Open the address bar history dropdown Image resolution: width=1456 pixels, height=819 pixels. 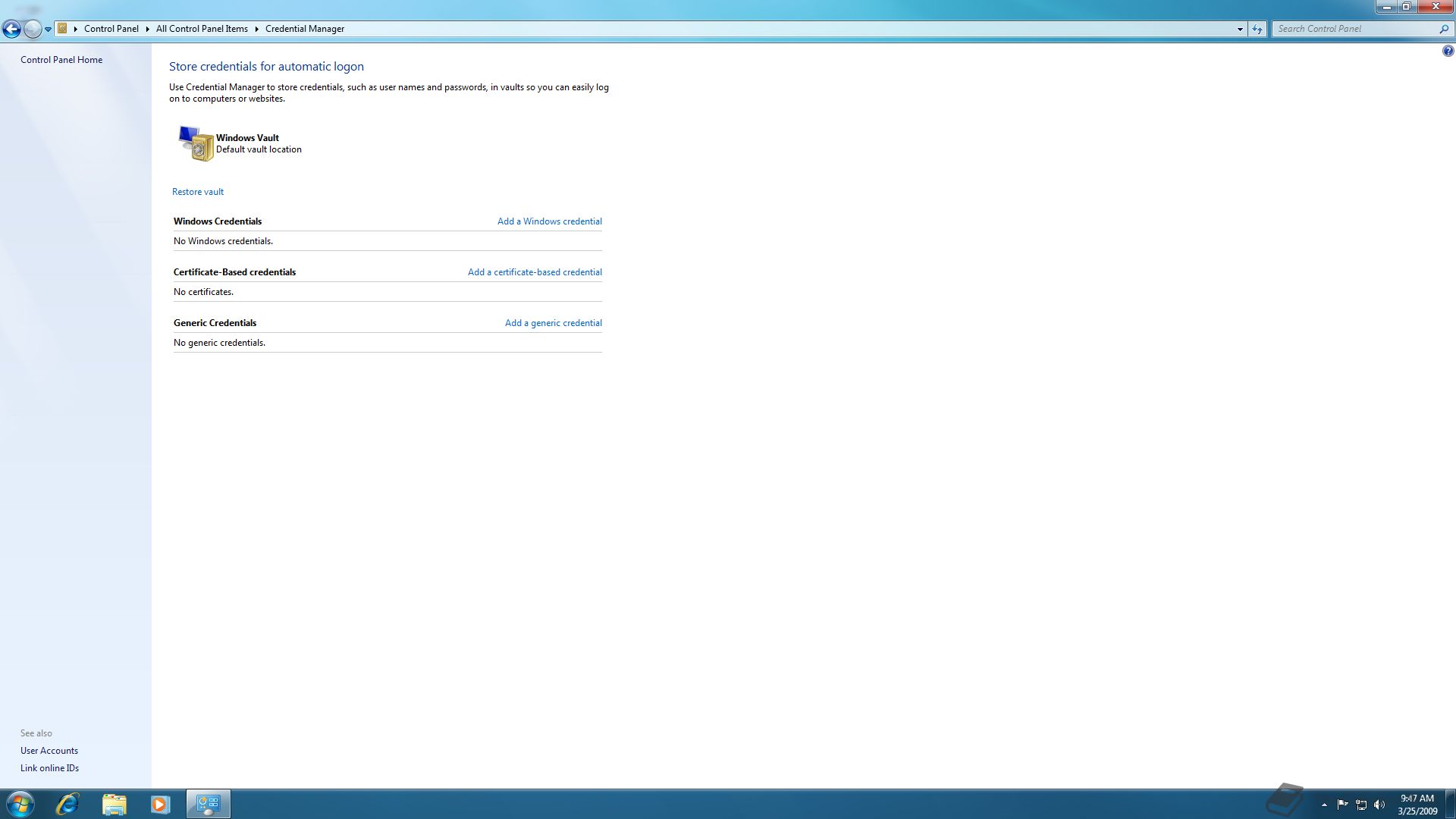tap(1240, 29)
